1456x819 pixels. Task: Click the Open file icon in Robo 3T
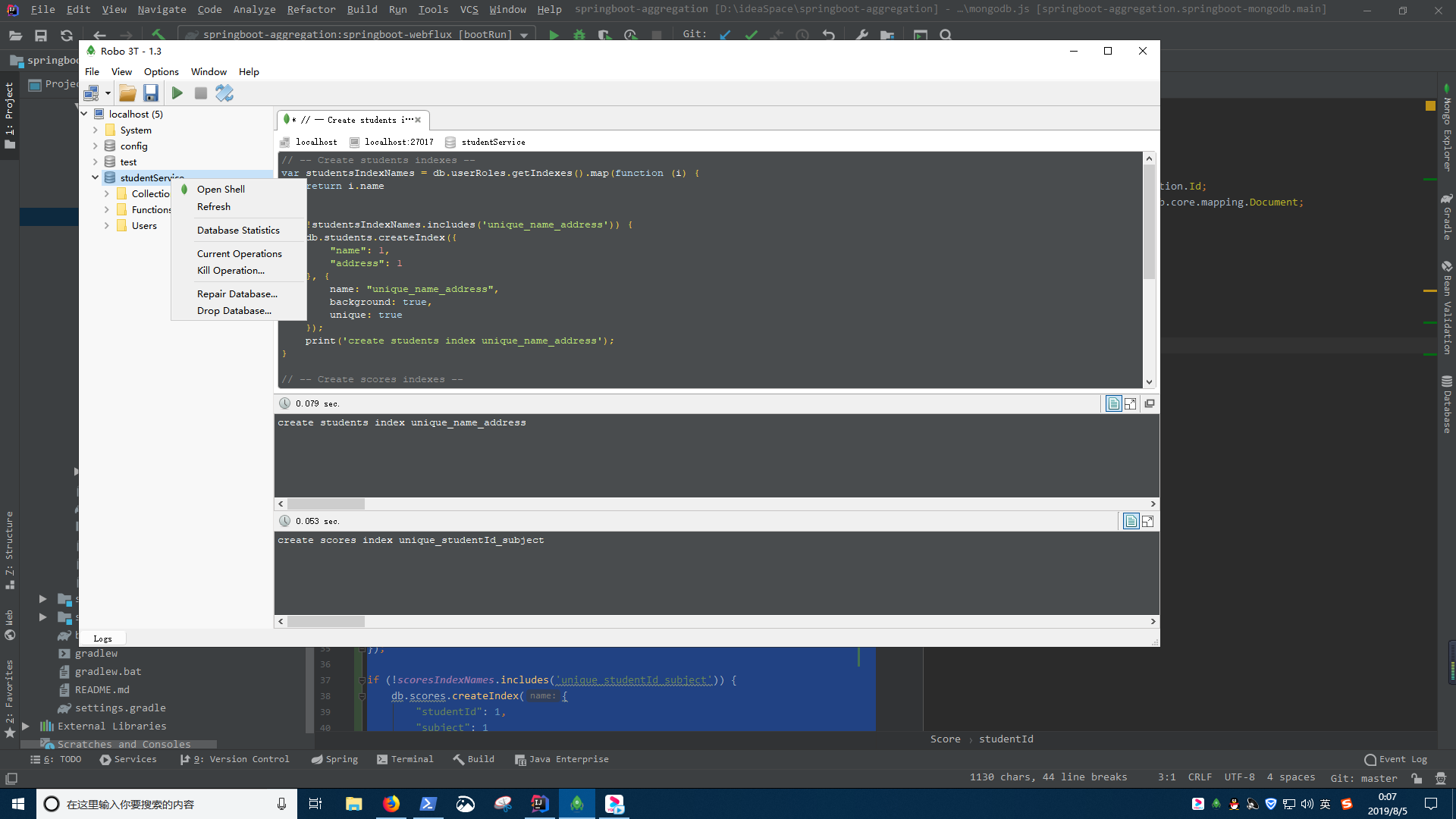128,93
